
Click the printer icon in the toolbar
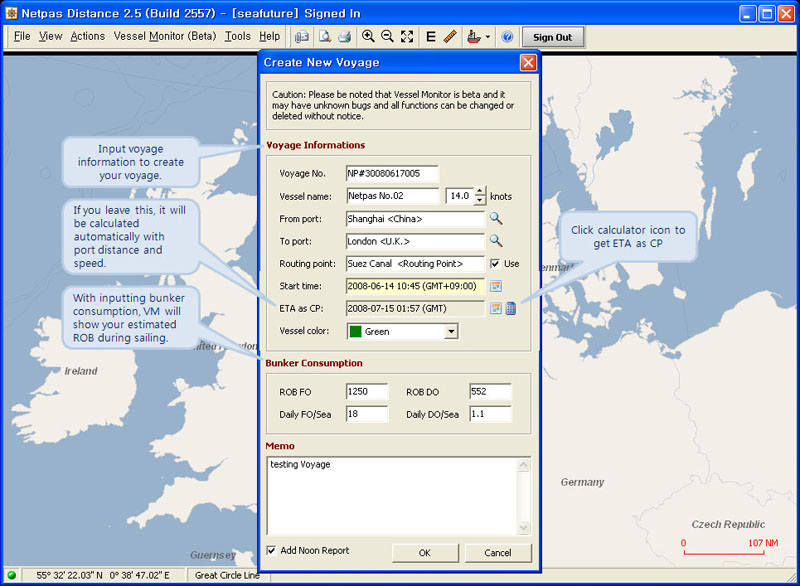pyautogui.click(x=345, y=37)
